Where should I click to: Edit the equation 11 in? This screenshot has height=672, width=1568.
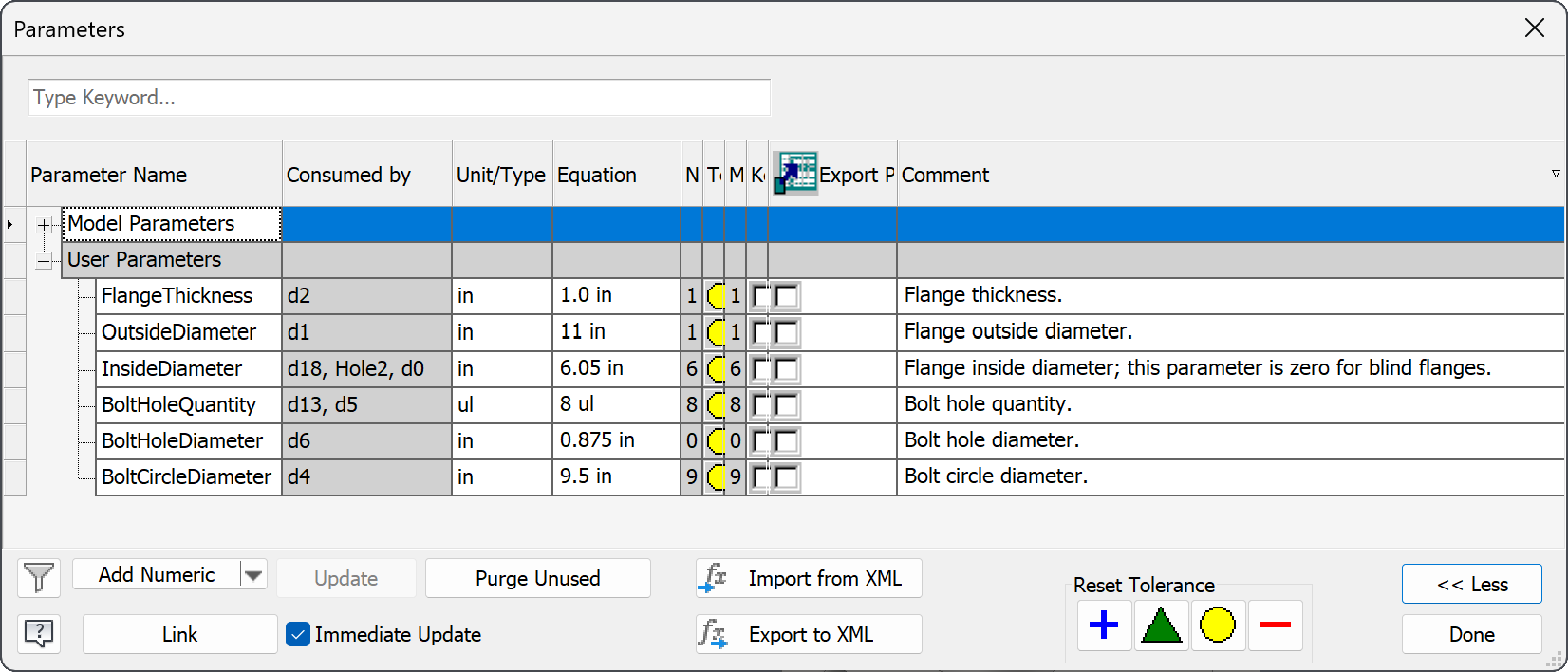pos(617,332)
